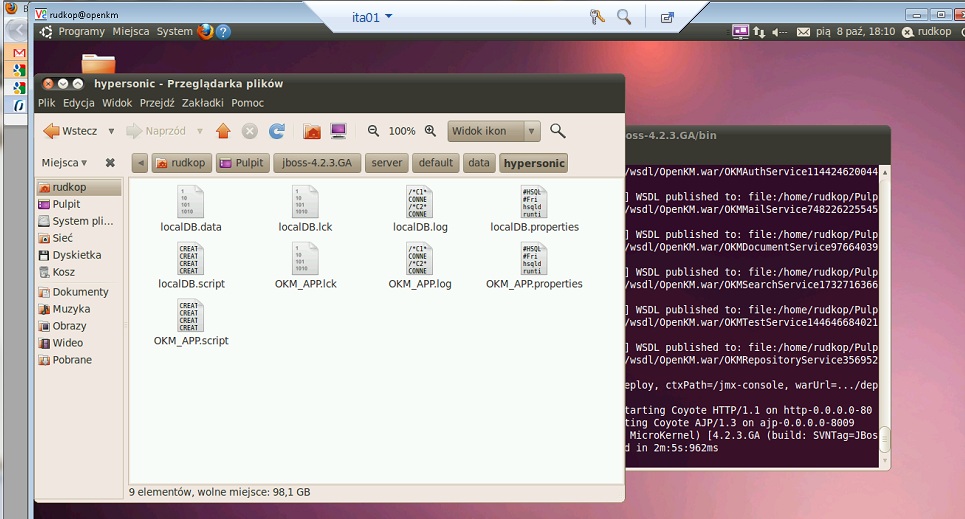This screenshot has width=965, height=519.
Task: Open the Widok menu
Action: pos(117,103)
